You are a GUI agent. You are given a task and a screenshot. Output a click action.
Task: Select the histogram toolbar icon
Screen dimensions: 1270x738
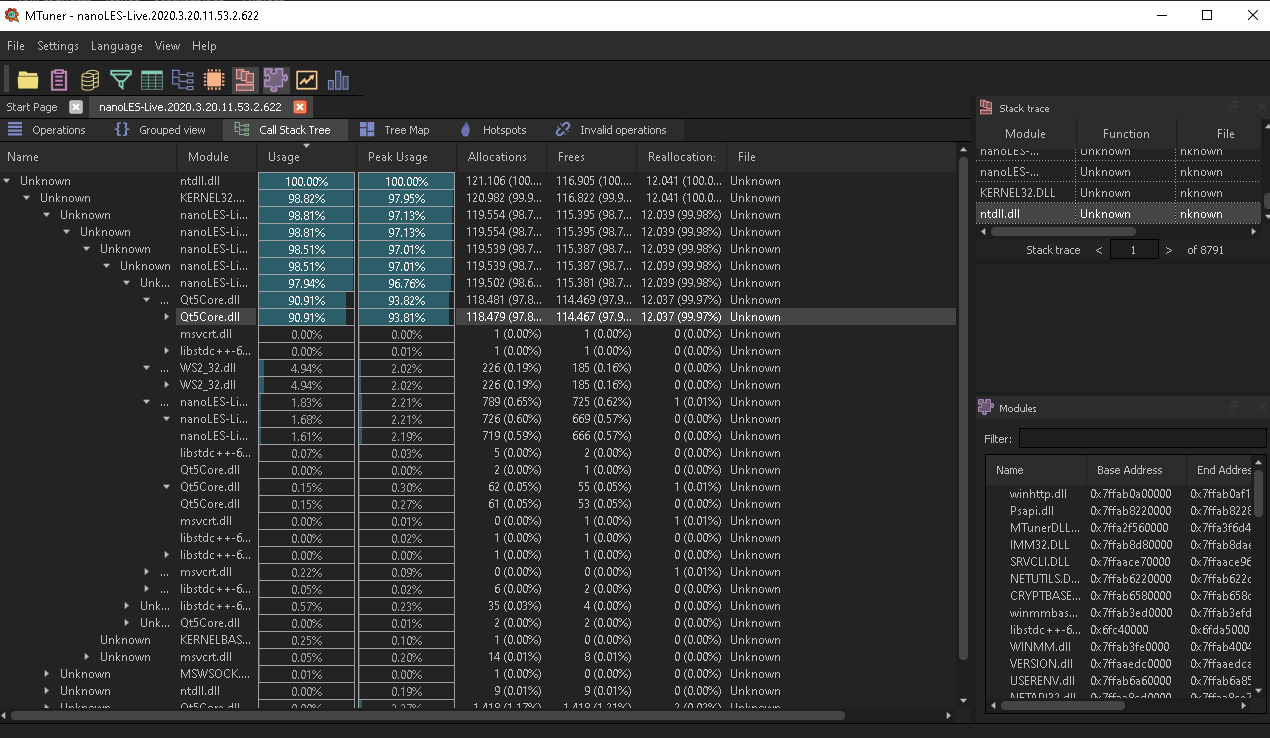(x=338, y=79)
